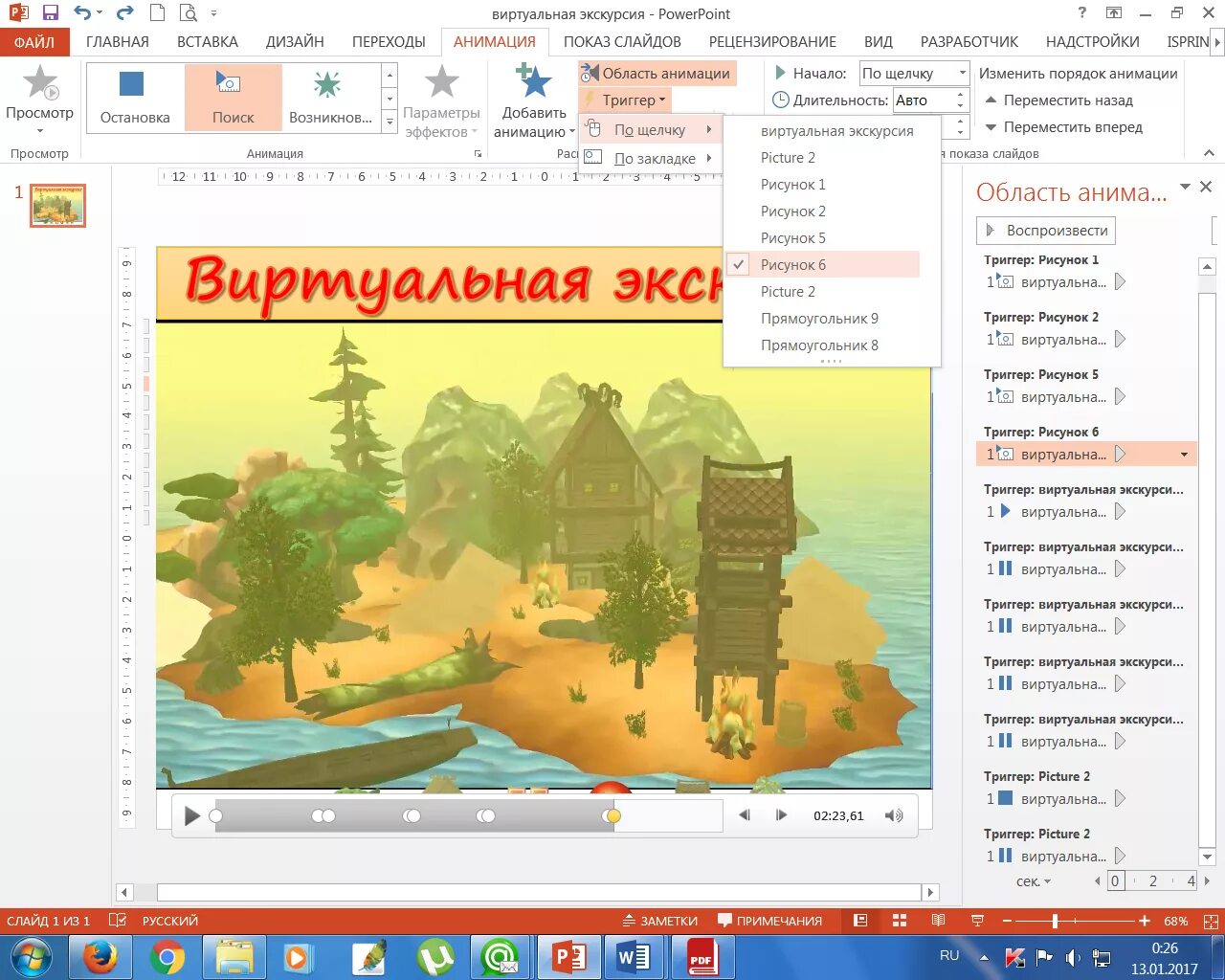Open the Start (Начало) combo box

click(x=914, y=74)
